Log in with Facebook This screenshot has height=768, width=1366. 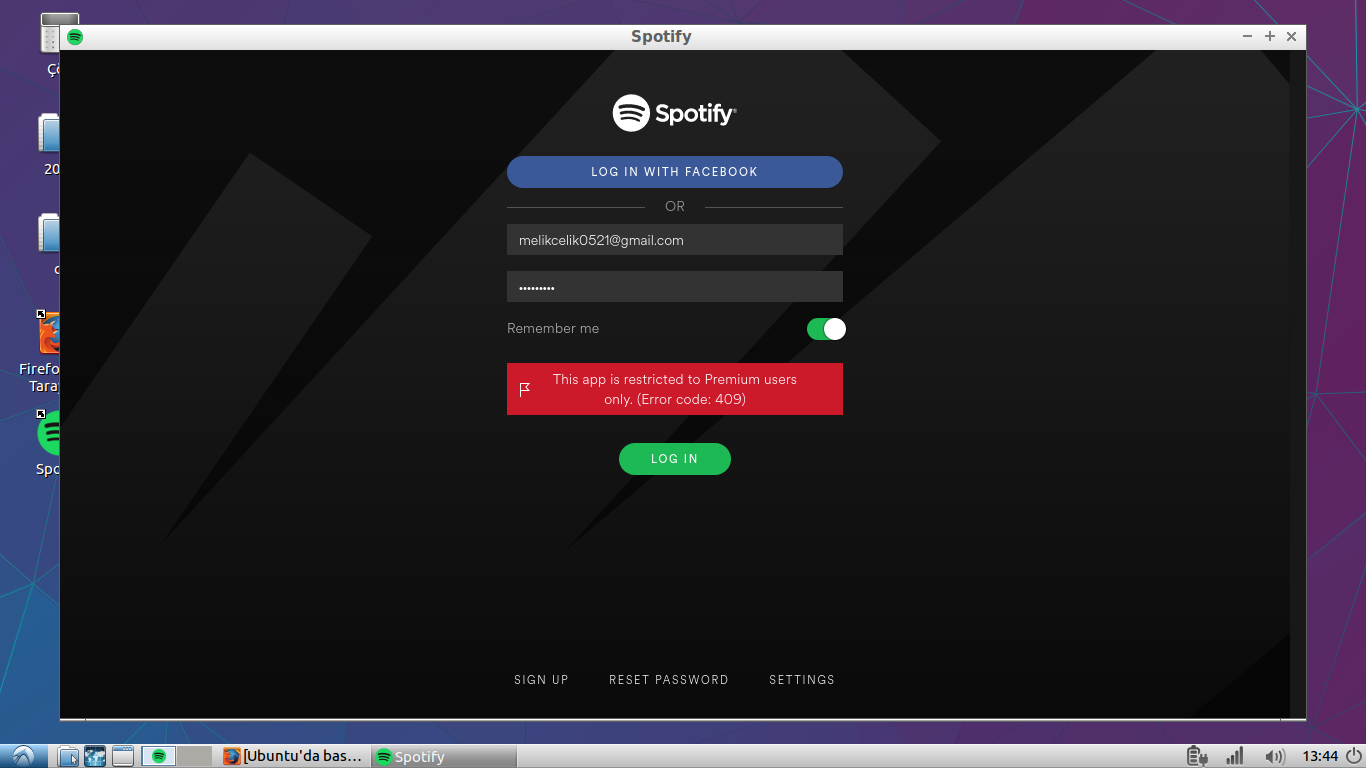[x=675, y=172]
